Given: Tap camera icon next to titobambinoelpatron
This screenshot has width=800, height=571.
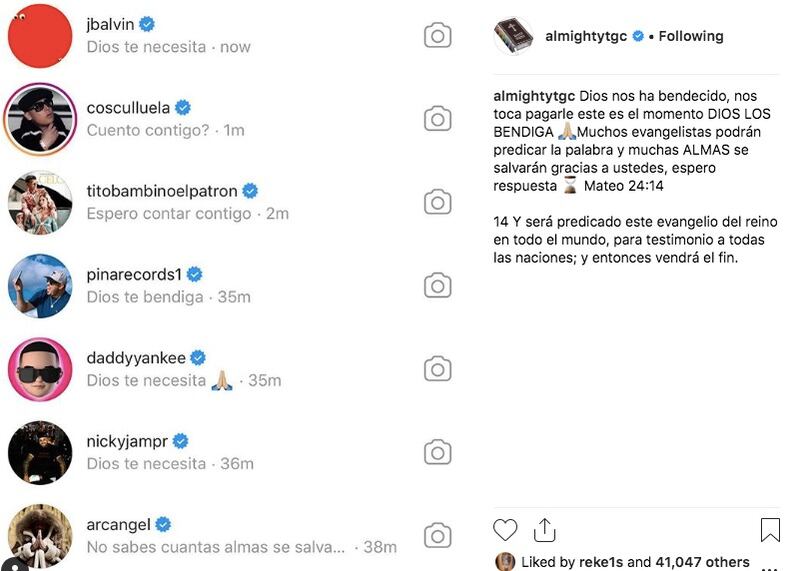Looking at the screenshot, I should (x=437, y=202).
